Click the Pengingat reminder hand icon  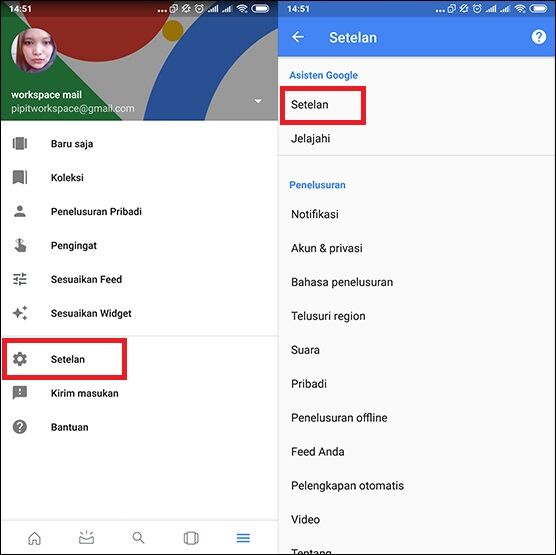20,245
